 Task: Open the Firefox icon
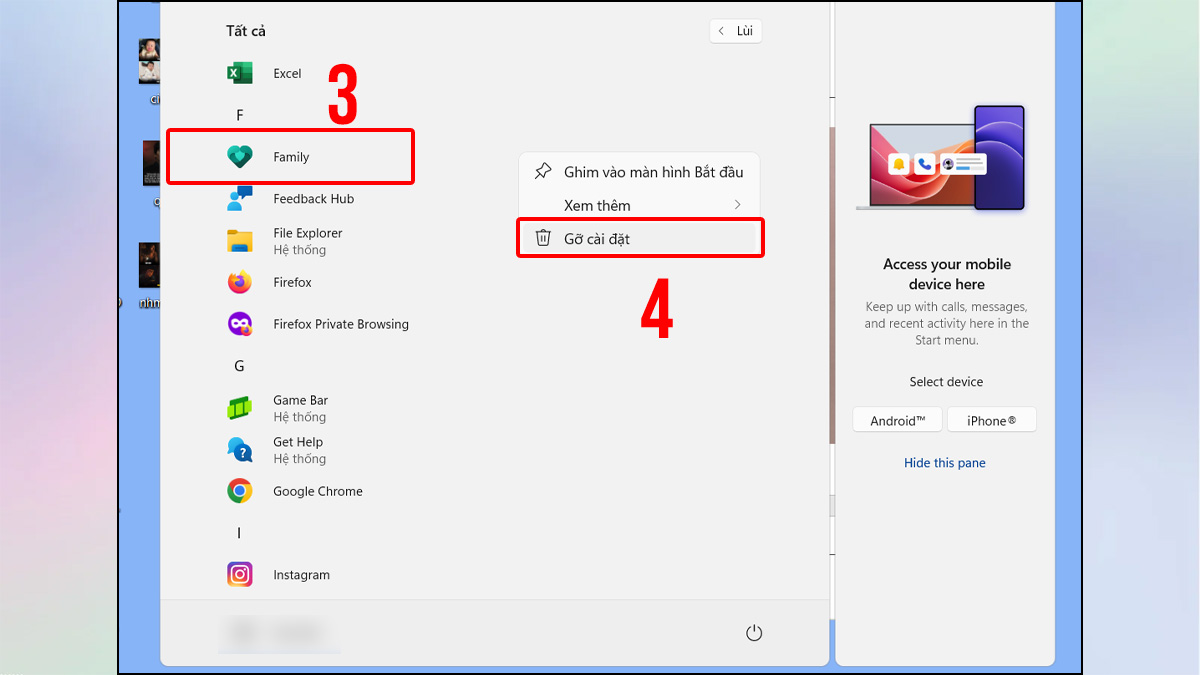click(x=239, y=283)
